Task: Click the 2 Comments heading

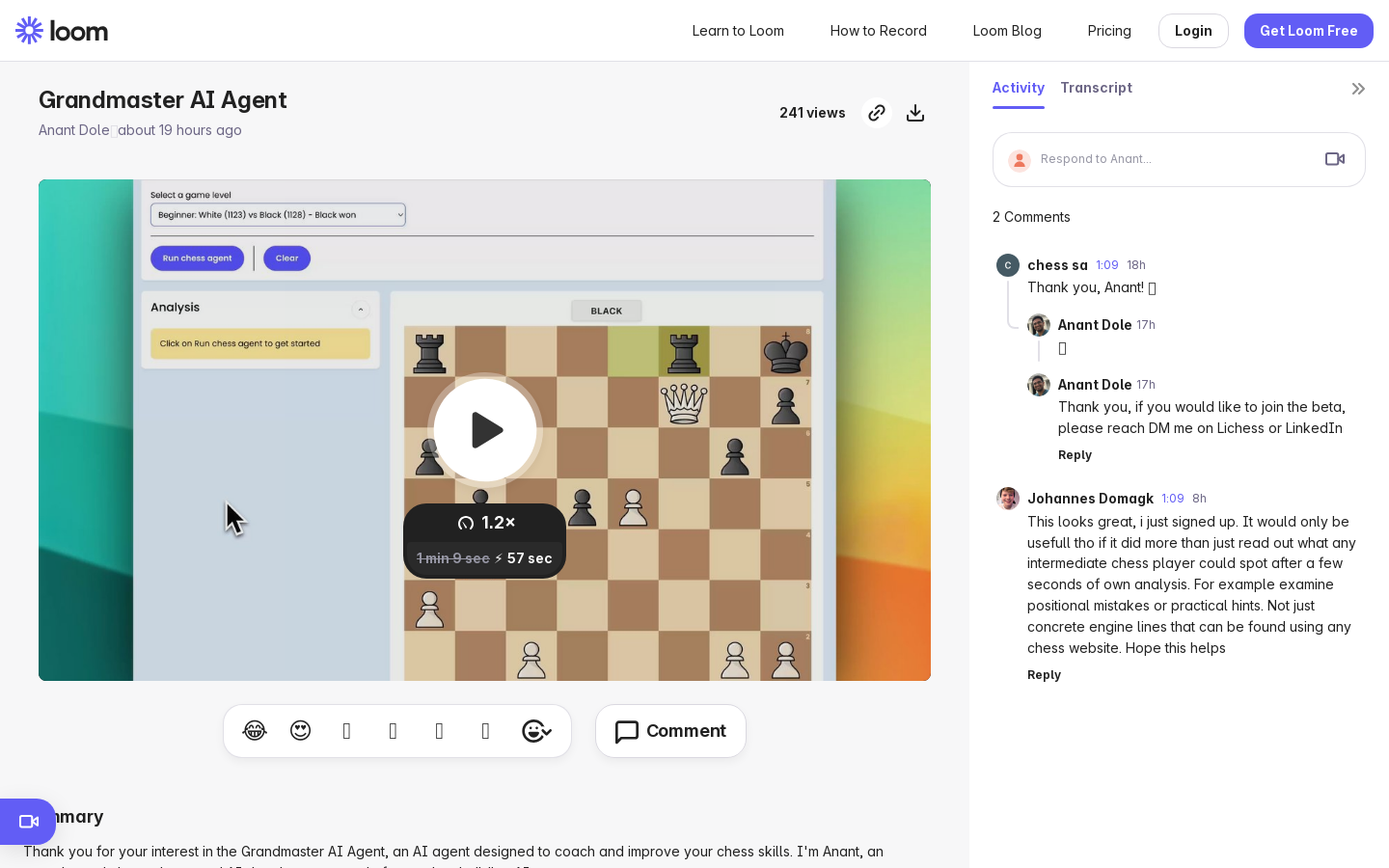Action: tap(1031, 217)
